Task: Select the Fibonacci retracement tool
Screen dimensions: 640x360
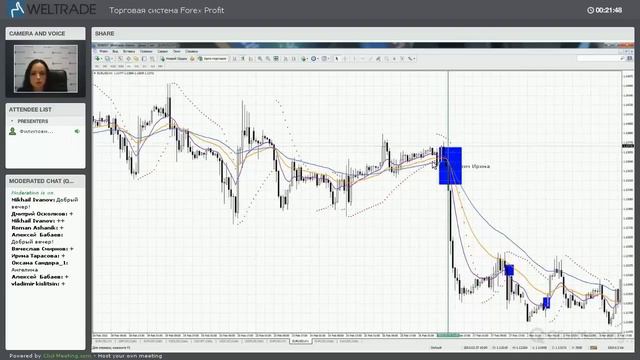Action: point(387,59)
